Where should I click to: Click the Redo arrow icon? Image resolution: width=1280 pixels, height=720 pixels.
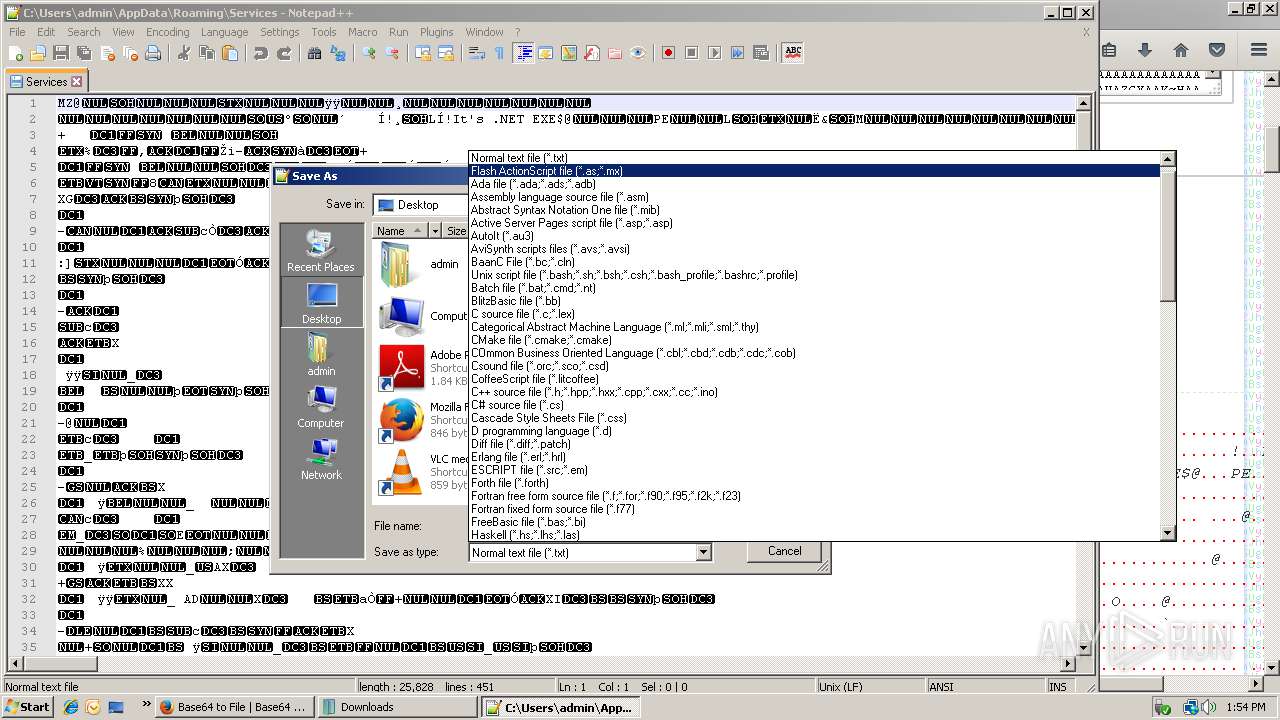click(x=283, y=53)
